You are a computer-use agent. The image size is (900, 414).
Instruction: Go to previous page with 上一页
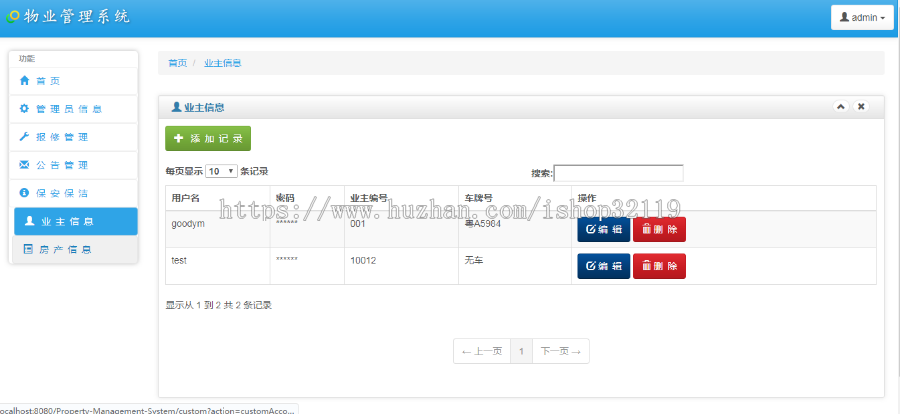coord(482,351)
